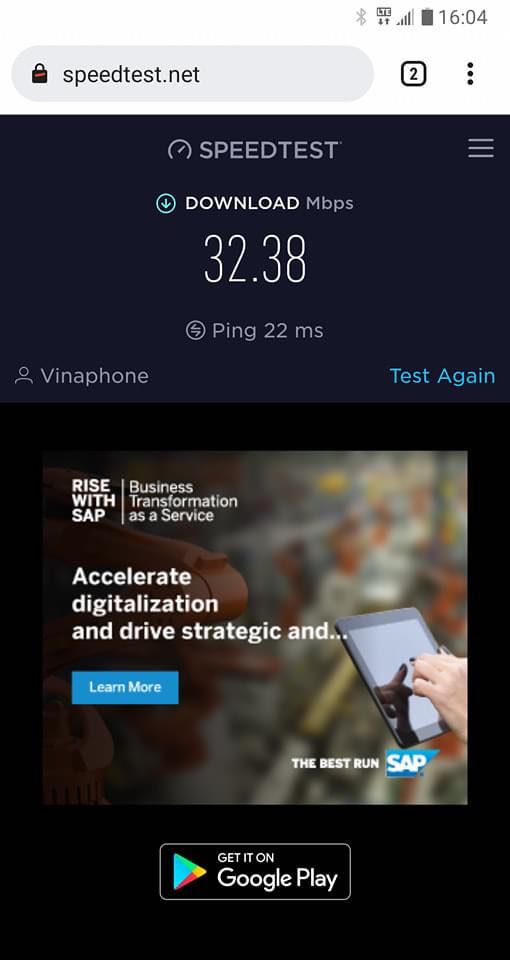
Task: Focus the speedtest.net address bar
Action: [192, 73]
